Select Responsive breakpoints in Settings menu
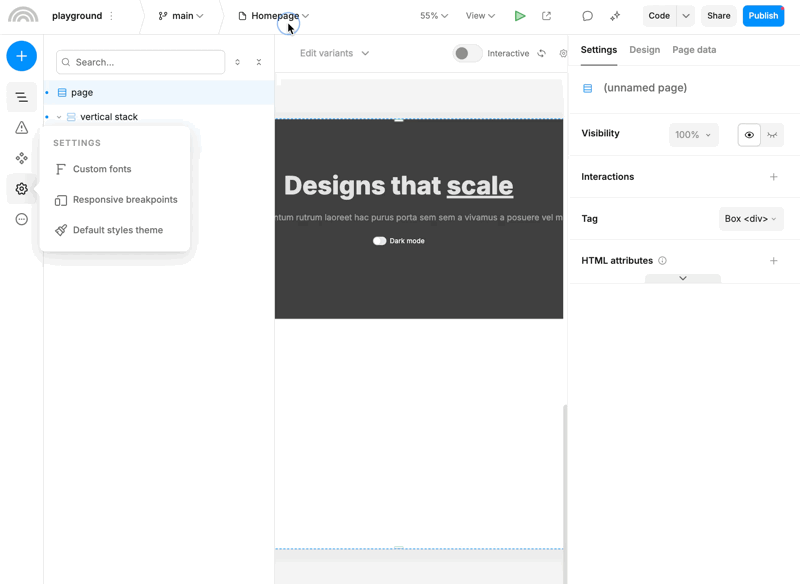Image resolution: width=800 pixels, height=584 pixels. [x=115, y=199]
